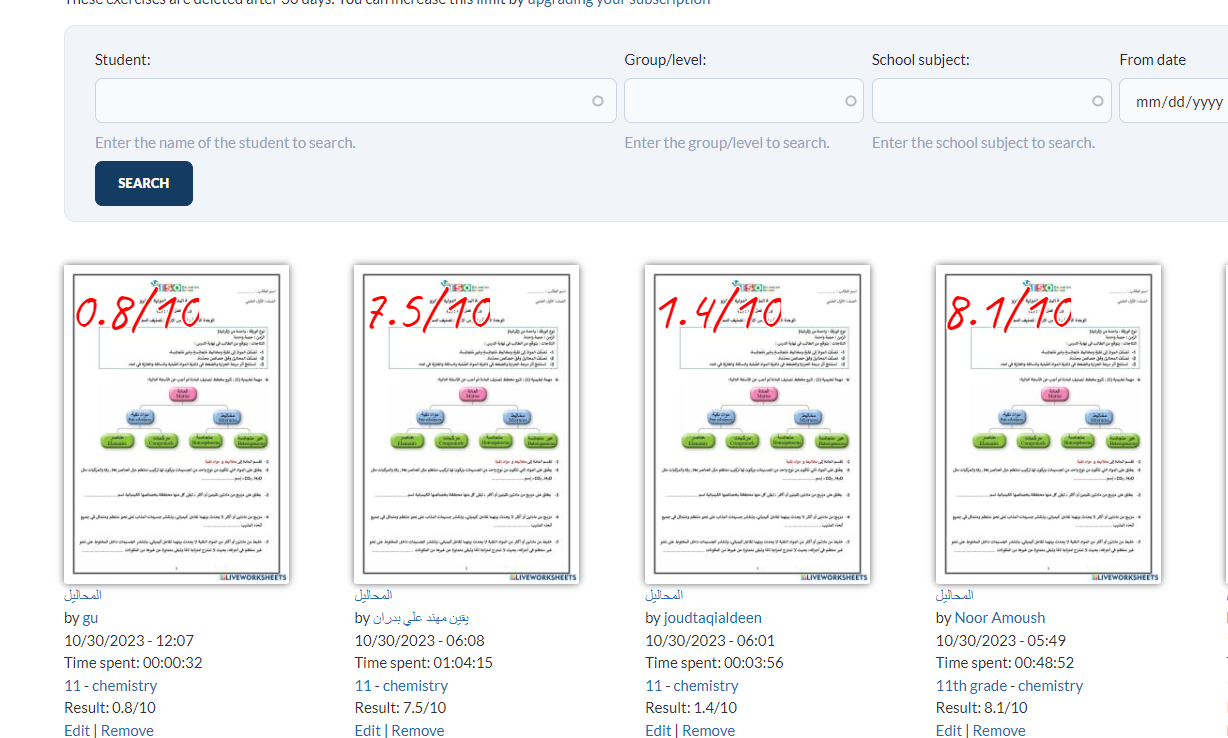1228x738 pixels.
Task: Edit the submission by gu
Action: (77, 730)
